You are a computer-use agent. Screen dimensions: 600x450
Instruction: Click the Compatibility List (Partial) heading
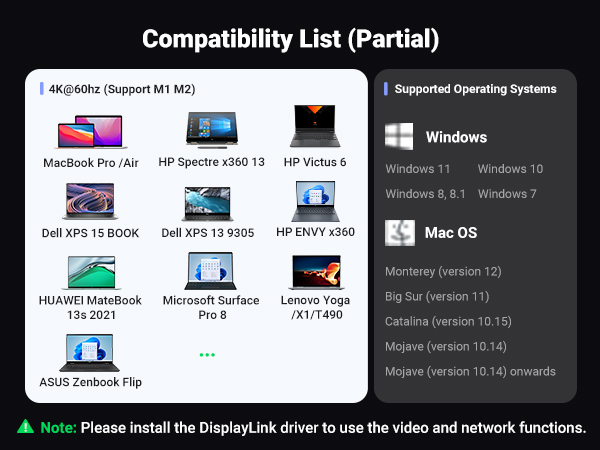[290, 39]
